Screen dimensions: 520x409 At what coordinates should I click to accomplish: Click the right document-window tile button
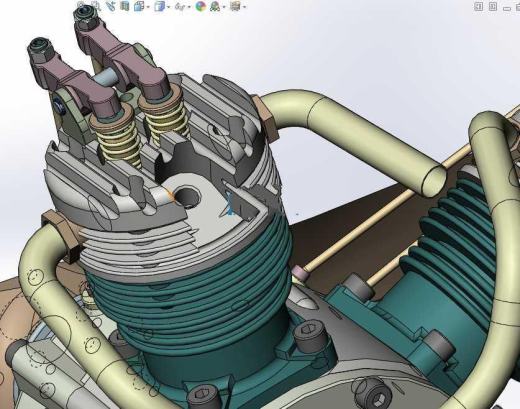493,6
